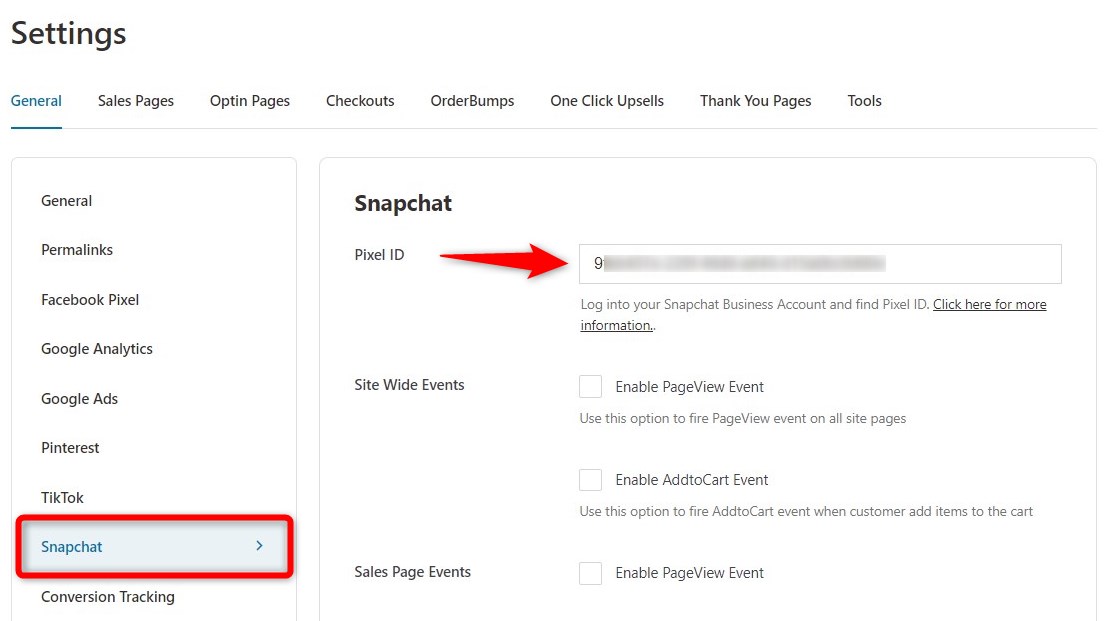This screenshot has height=621, width=1108.
Task: Enable the site wide PageView event
Action: 590,386
